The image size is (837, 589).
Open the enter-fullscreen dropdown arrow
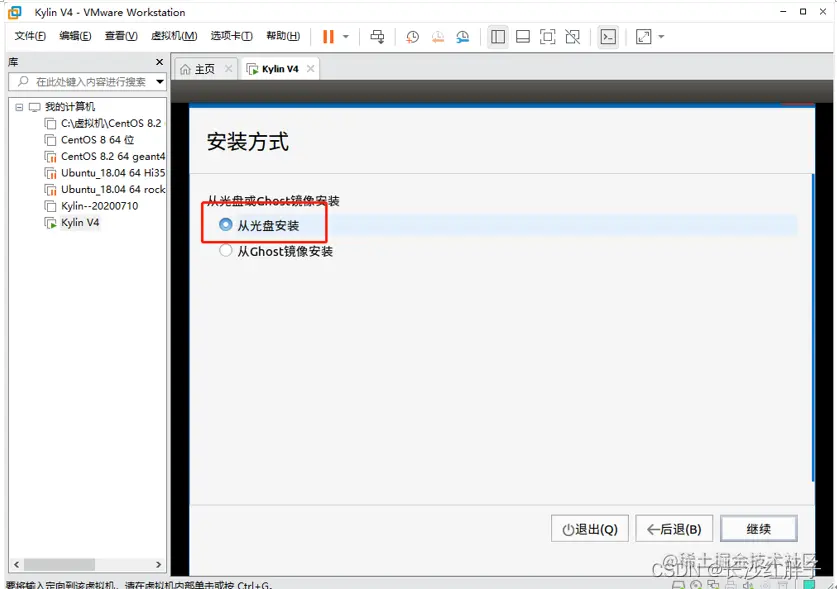(x=662, y=37)
